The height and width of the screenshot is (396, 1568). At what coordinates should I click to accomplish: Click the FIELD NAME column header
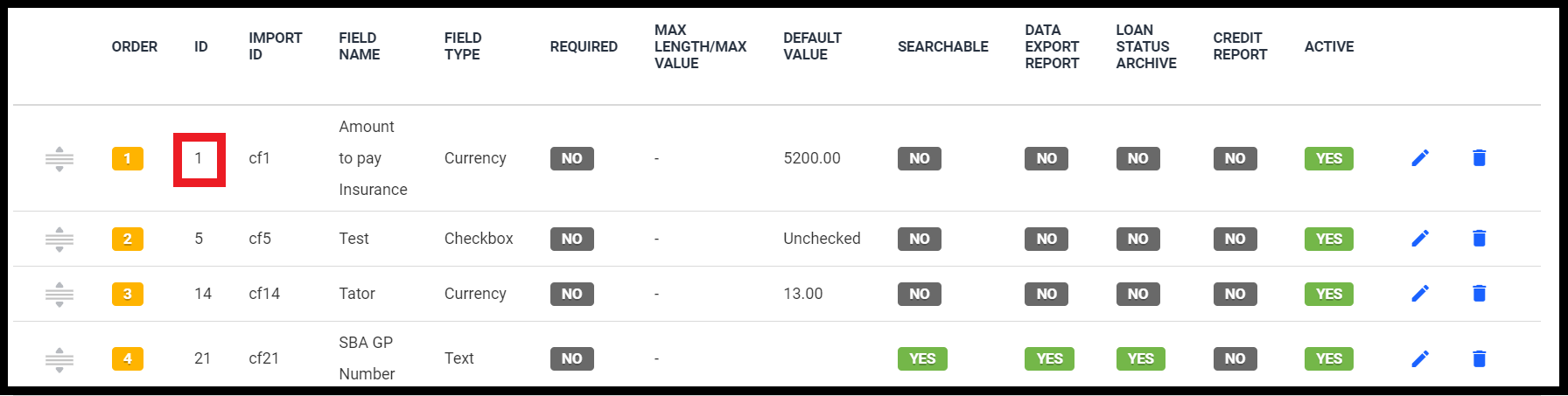pyautogui.click(x=359, y=46)
